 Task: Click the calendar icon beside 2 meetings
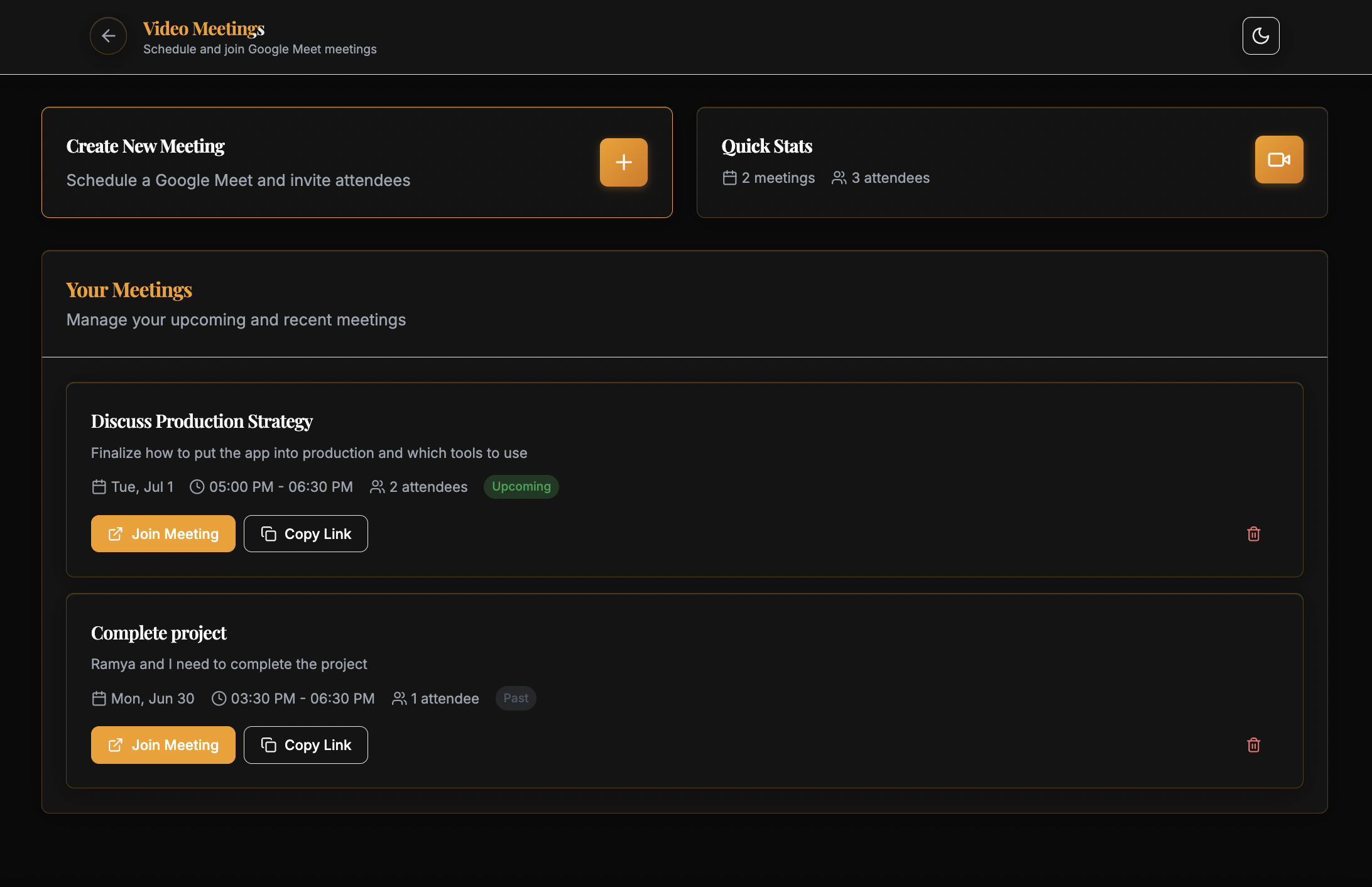[x=729, y=178]
